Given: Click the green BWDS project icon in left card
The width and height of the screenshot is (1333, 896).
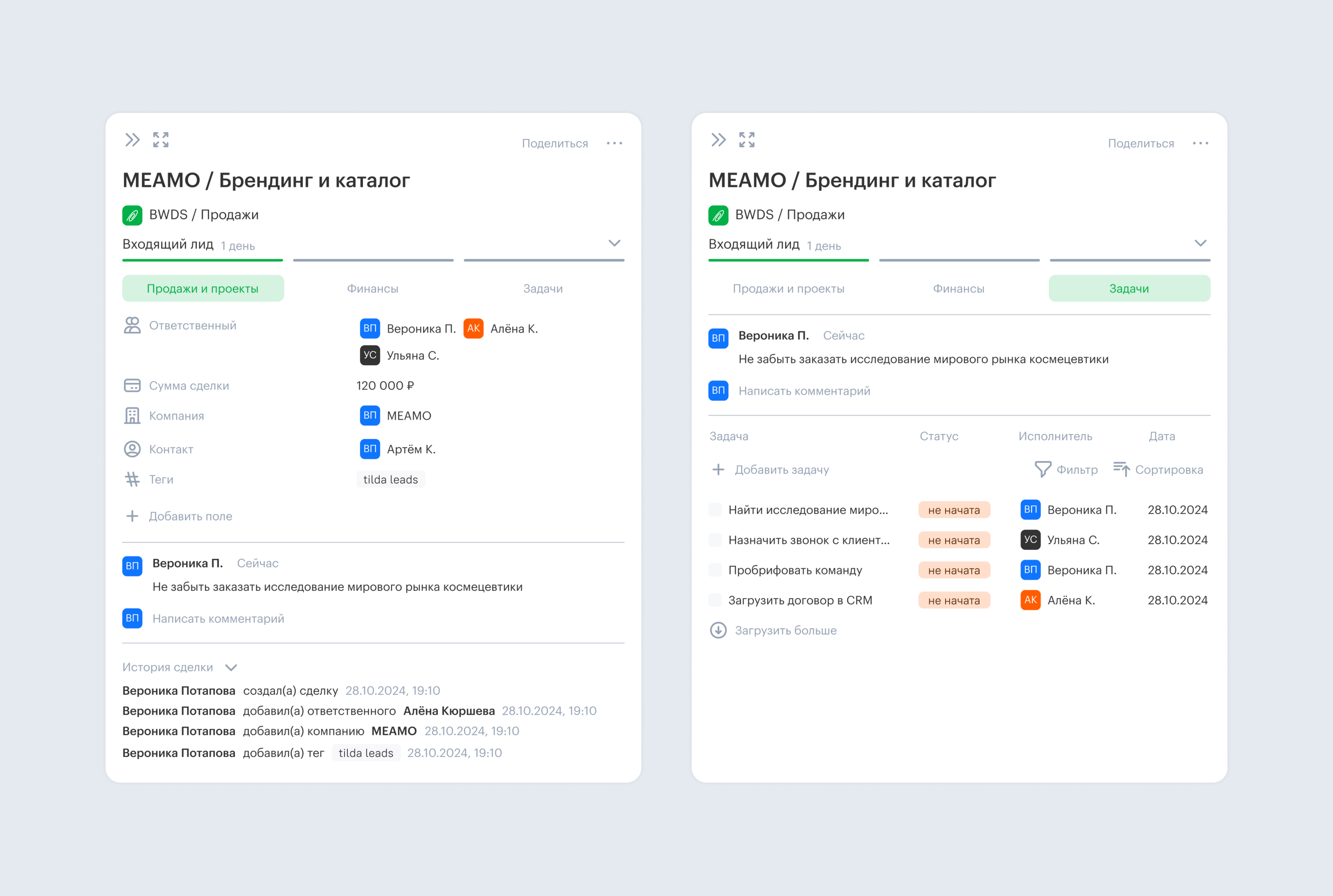Looking at the screenshot, I should click(x=132, y=215).
